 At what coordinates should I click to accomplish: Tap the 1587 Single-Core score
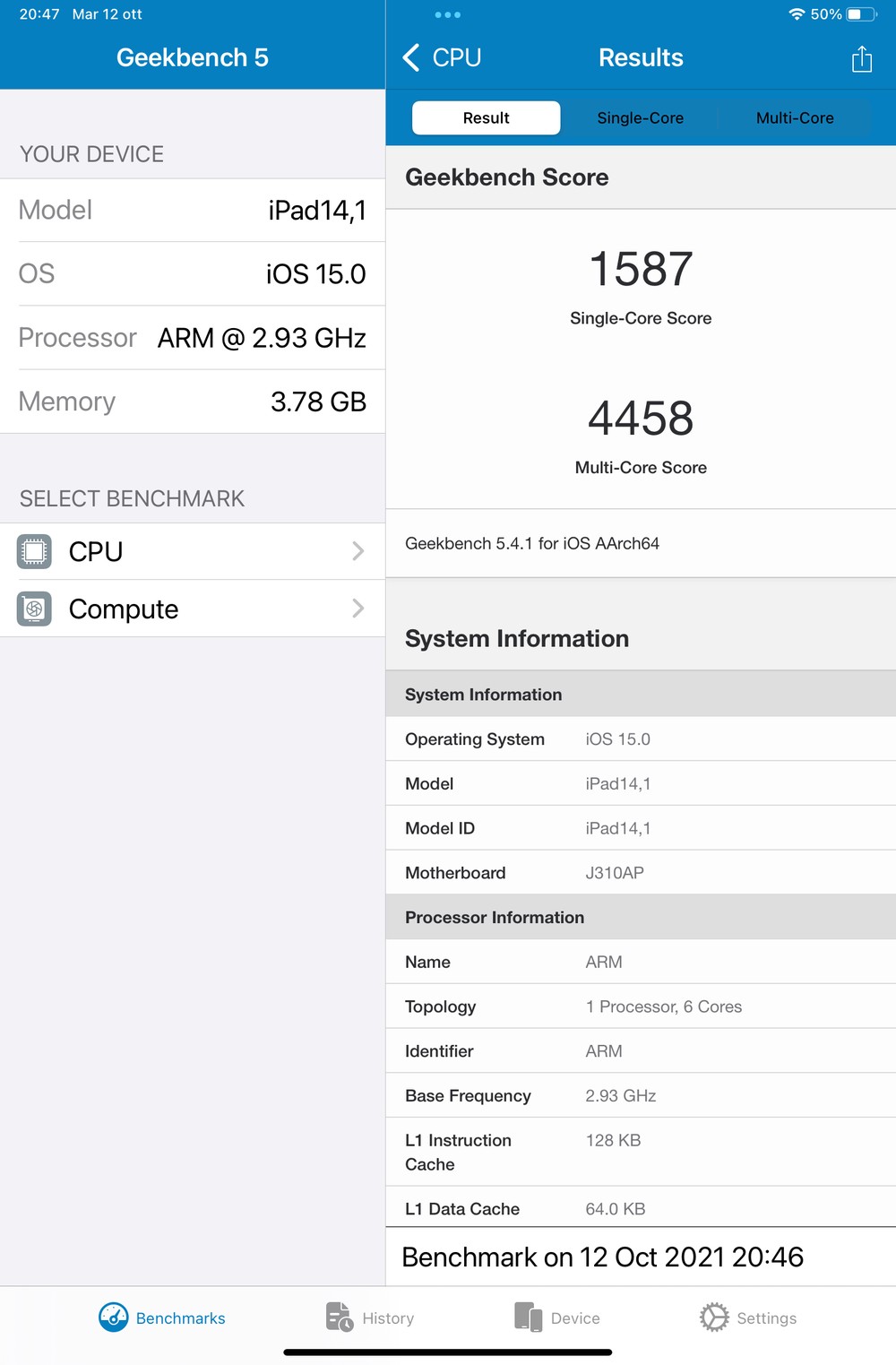tap(641, 269)
